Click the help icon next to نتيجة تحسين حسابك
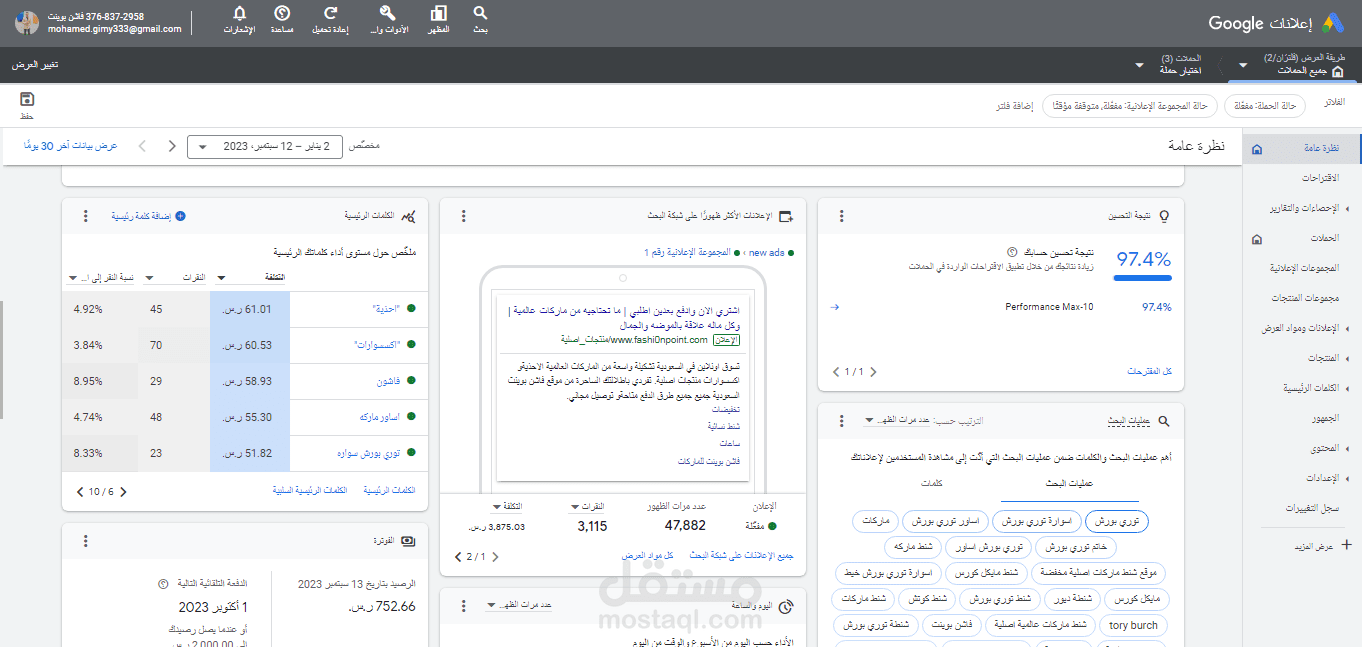 tap(1011, 253)
